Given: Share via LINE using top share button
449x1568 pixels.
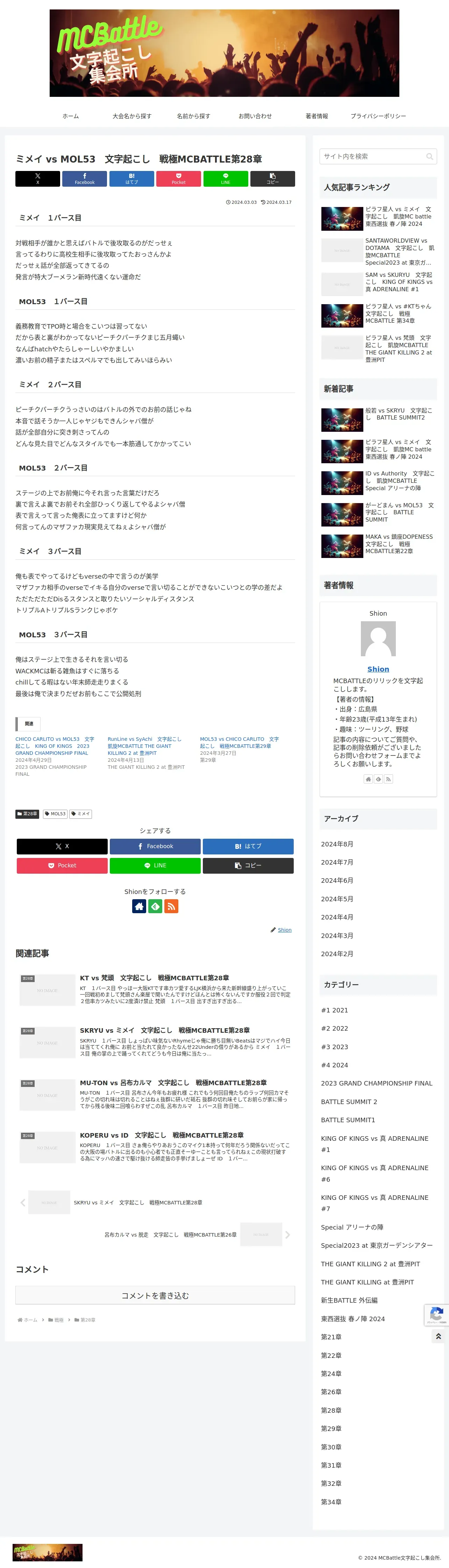Looking at the screenshot, I should [226, 178].
